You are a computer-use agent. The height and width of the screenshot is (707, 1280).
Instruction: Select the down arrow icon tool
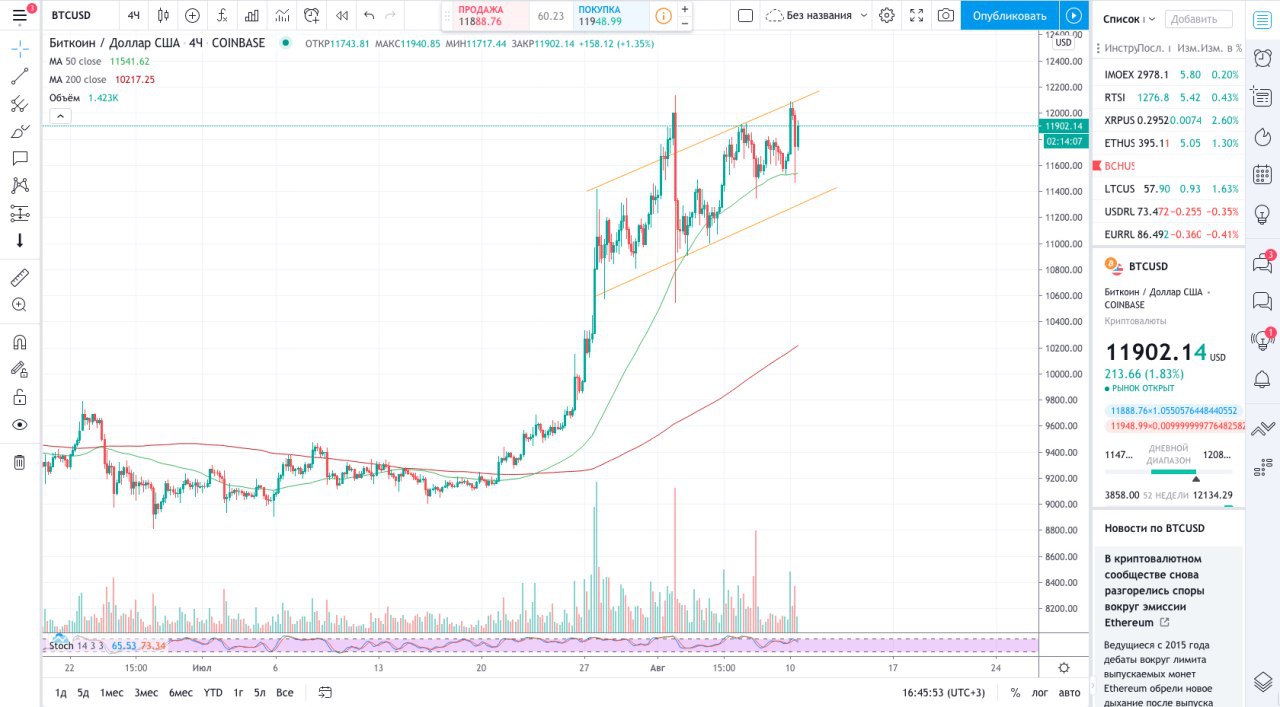(x=19, y=240)
